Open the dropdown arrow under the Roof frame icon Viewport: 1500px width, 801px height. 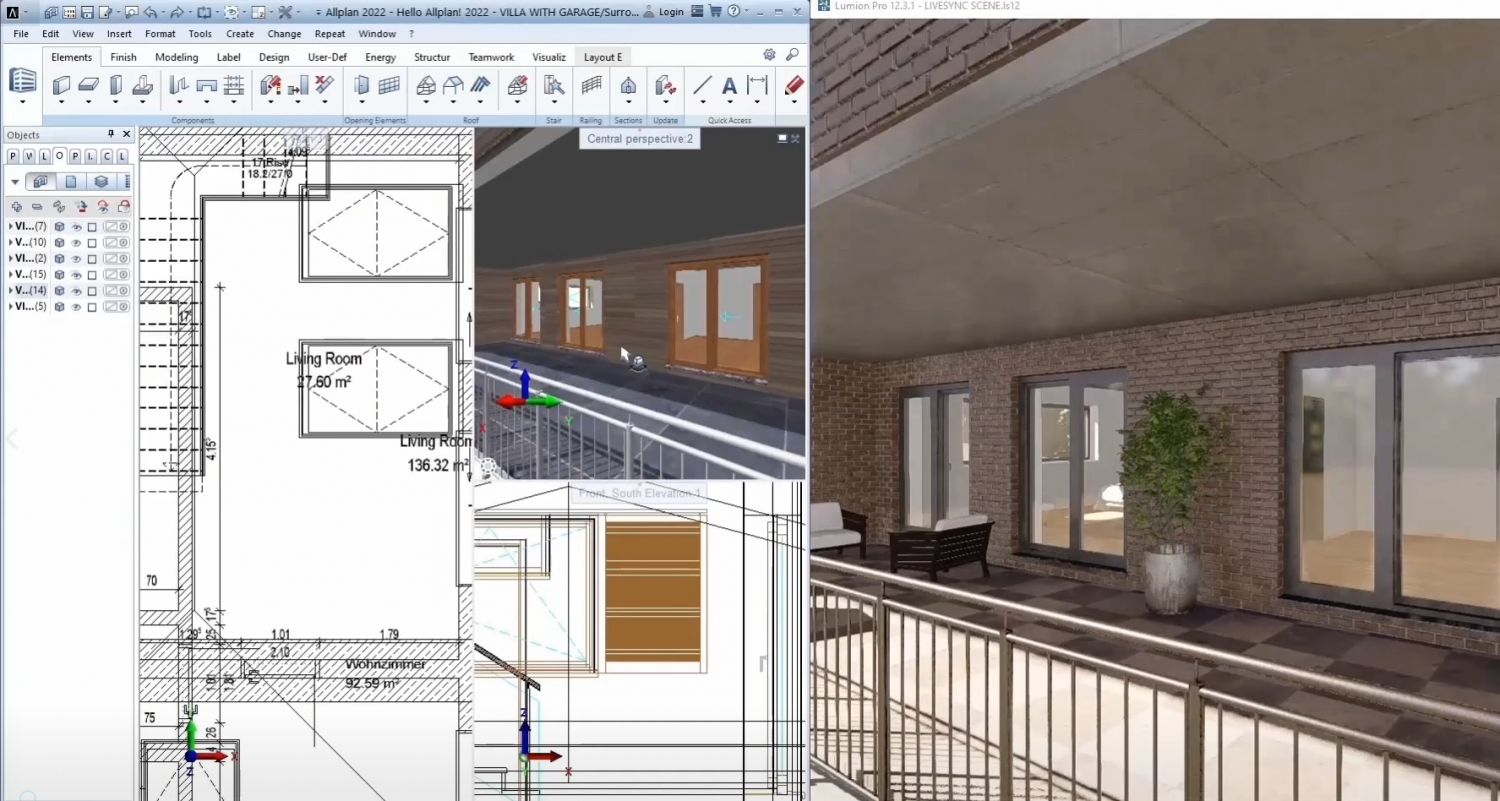(x=426, y=102)
